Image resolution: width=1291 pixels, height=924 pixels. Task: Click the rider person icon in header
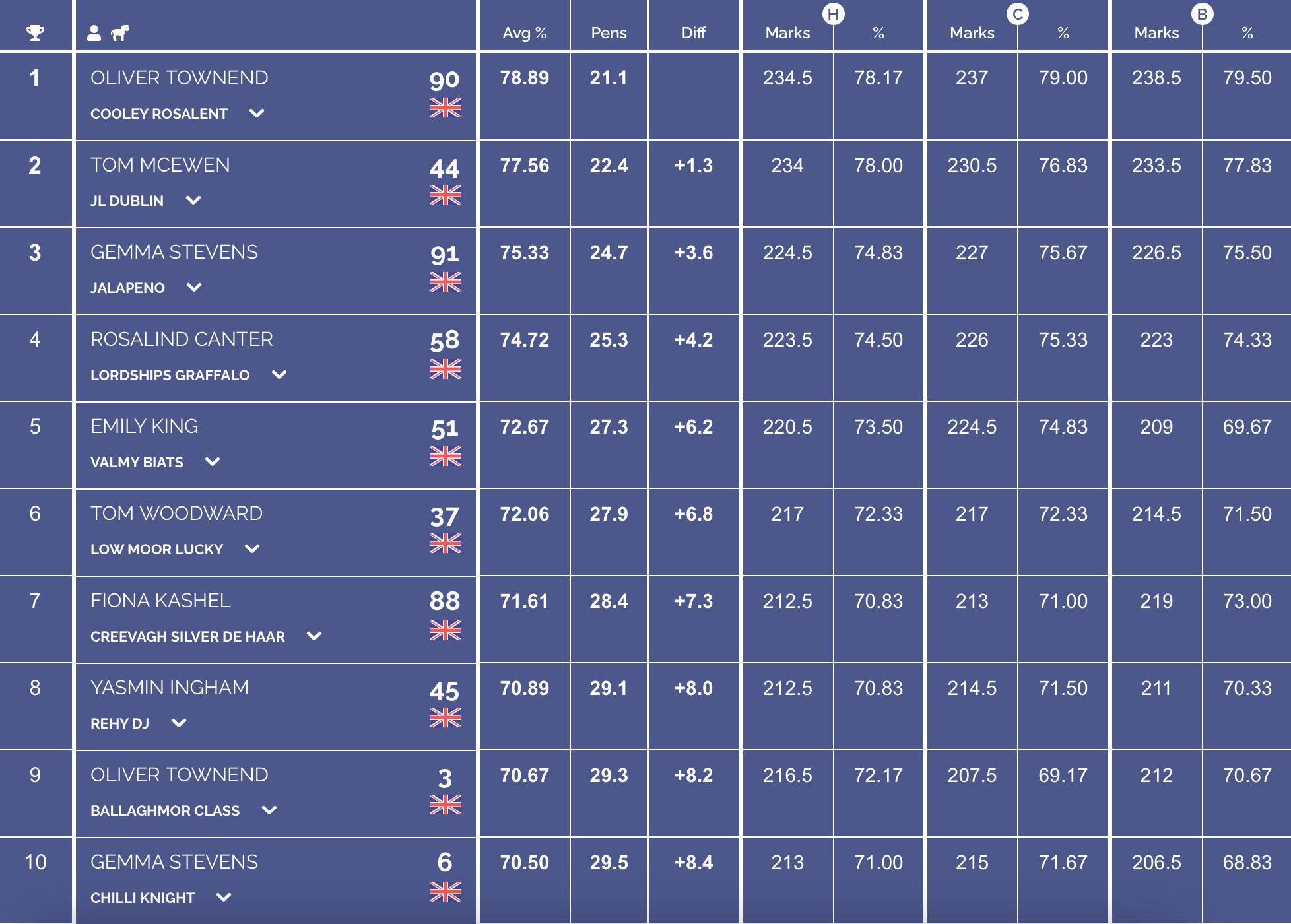click(x=94, y=32)
